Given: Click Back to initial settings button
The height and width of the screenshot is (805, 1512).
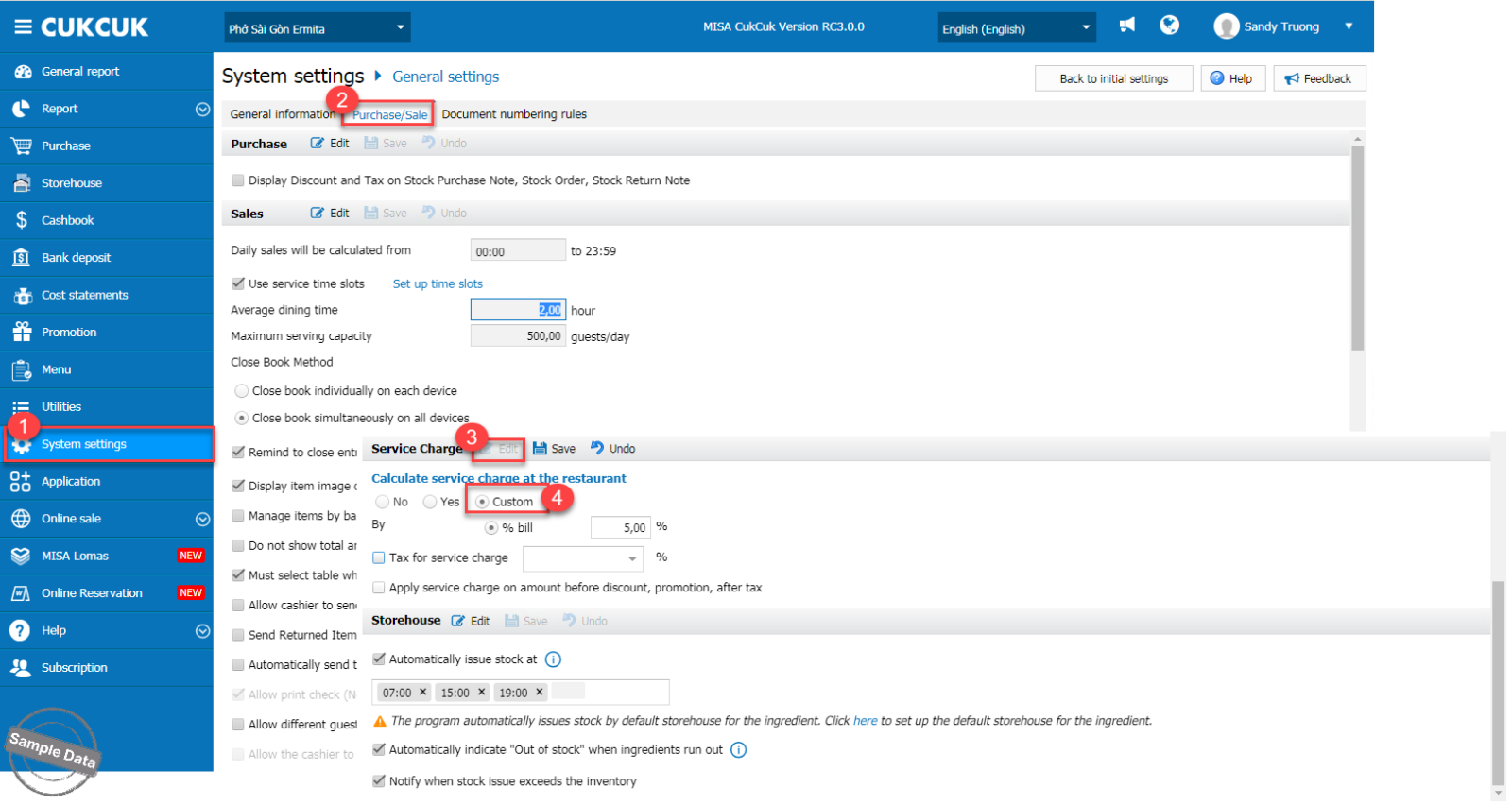Looking at the screenshot, I should [1113, 78].
